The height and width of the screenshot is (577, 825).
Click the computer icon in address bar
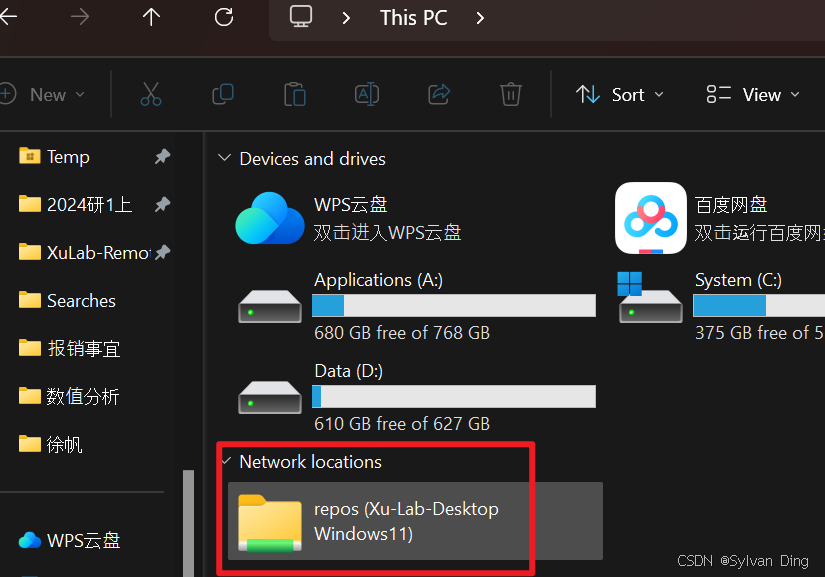point(301,16)
